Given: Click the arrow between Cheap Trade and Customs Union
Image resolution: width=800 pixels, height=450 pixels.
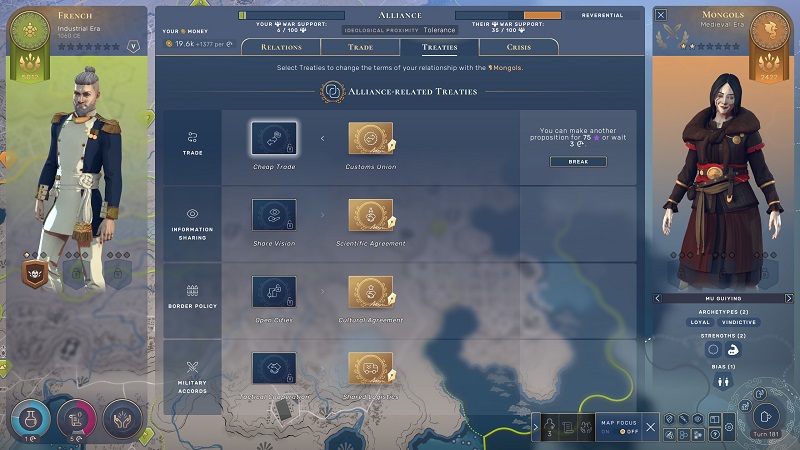Looking at the screenshot, I should 322,138.
